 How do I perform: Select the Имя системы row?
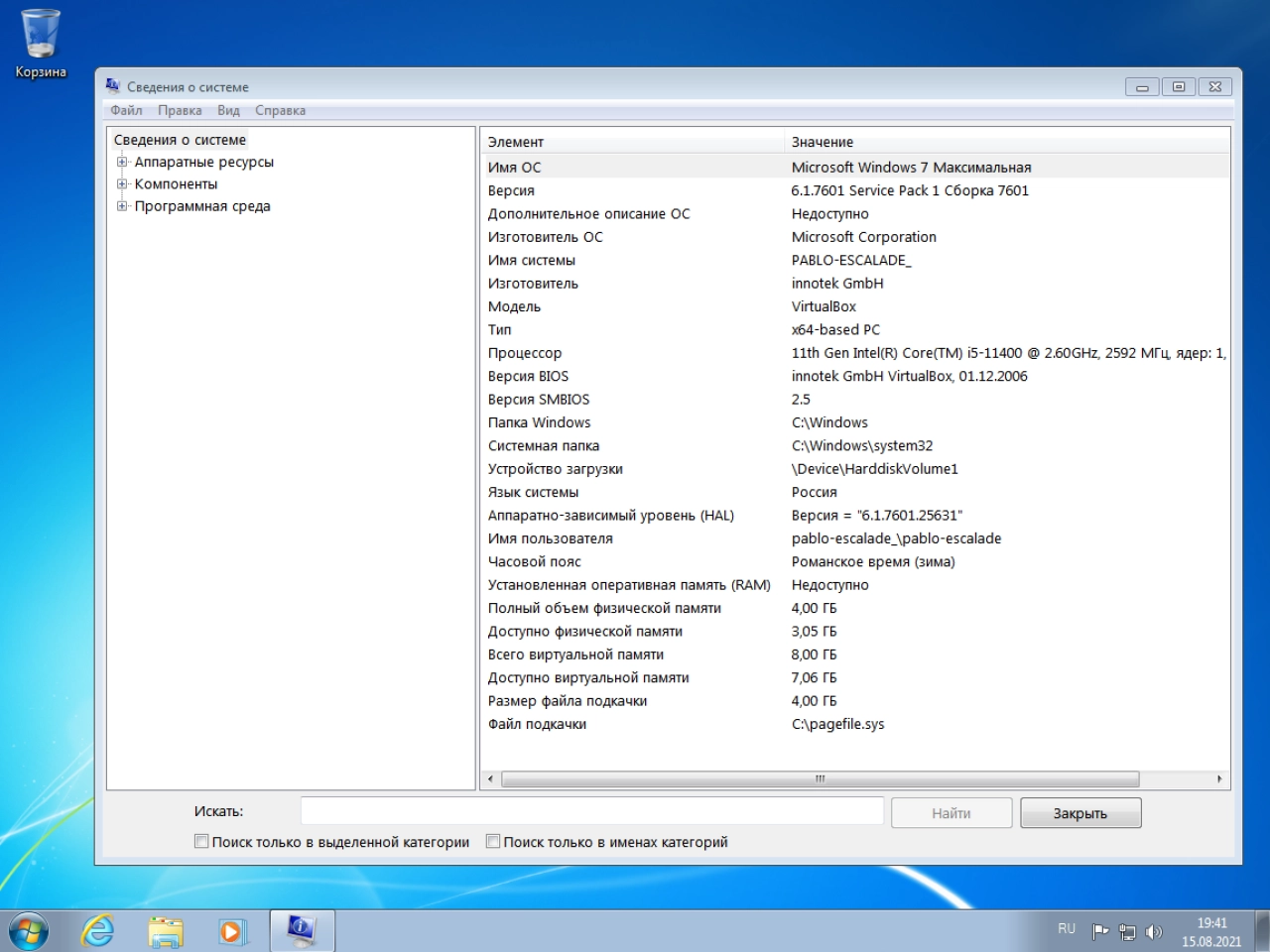click(x=855, y=260)
